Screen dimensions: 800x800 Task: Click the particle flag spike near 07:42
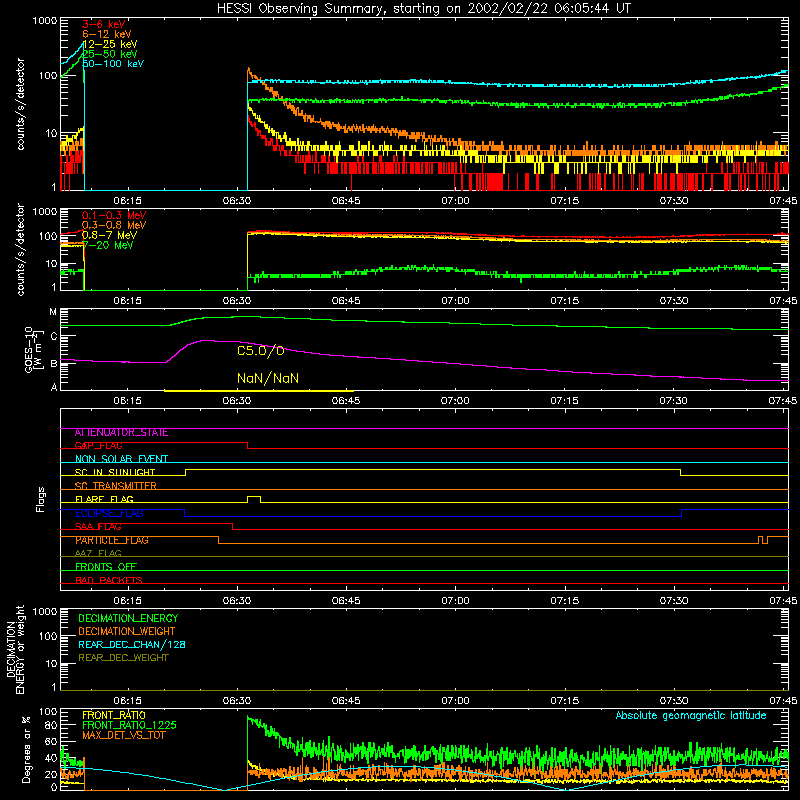(x=763, y=540)
